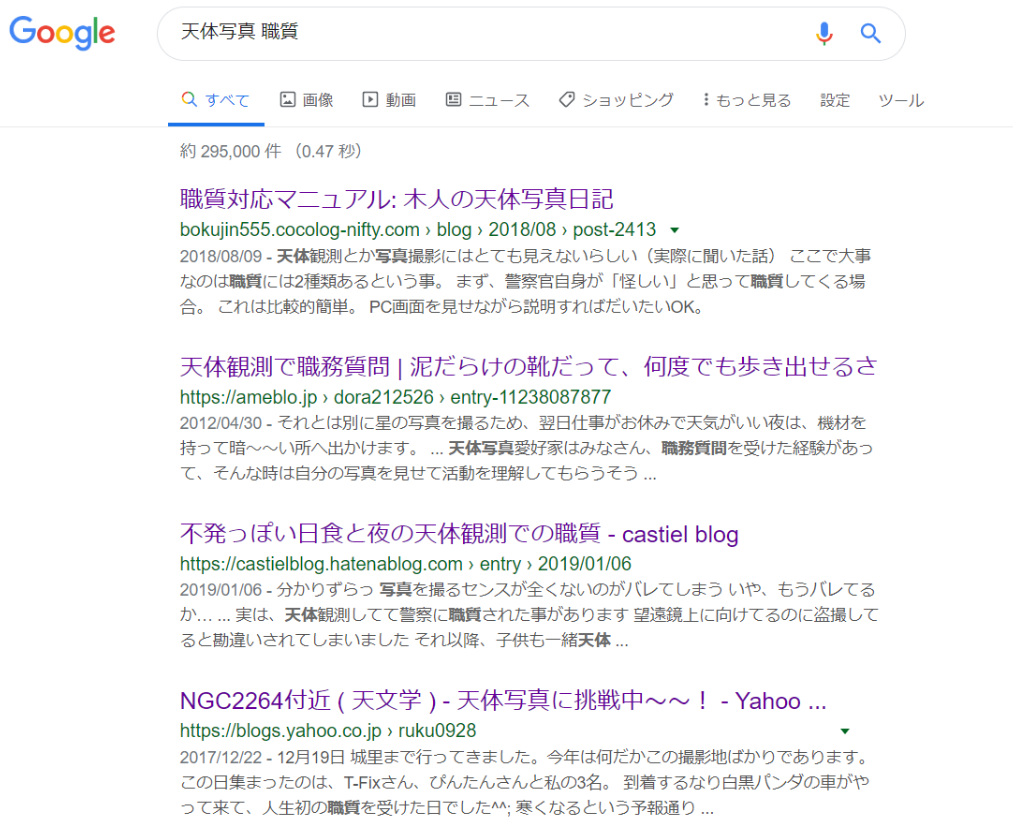This screenshot has height=817, width=1013.
Task: Open ツール search tools
Action: coord(901,100)
